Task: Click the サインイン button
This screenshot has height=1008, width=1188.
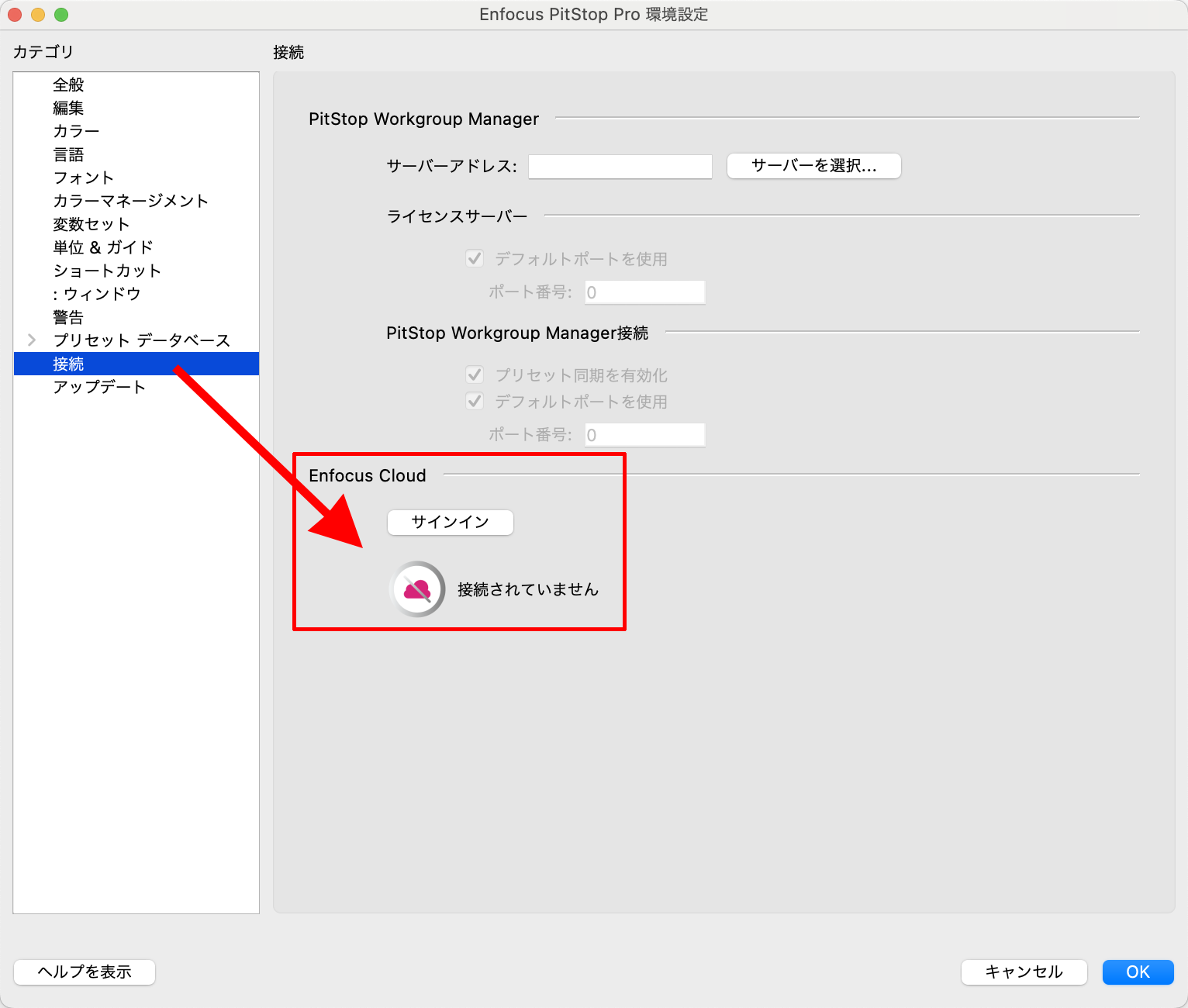Action: pyautogui.click(x=450, y=522)
